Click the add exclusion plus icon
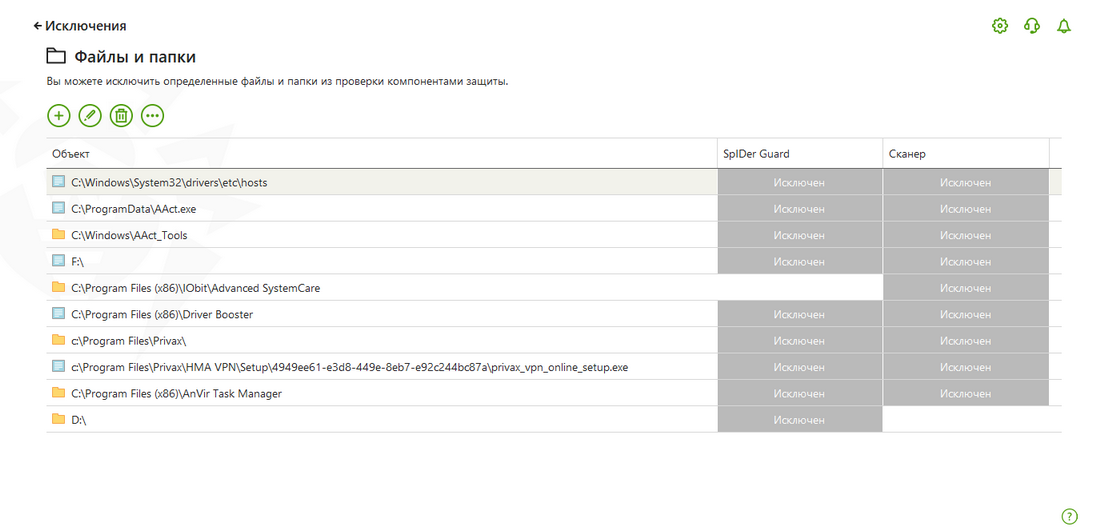The height and width of the screenshot is (531, 1093). pyautogui.click(x=59, y=116)
